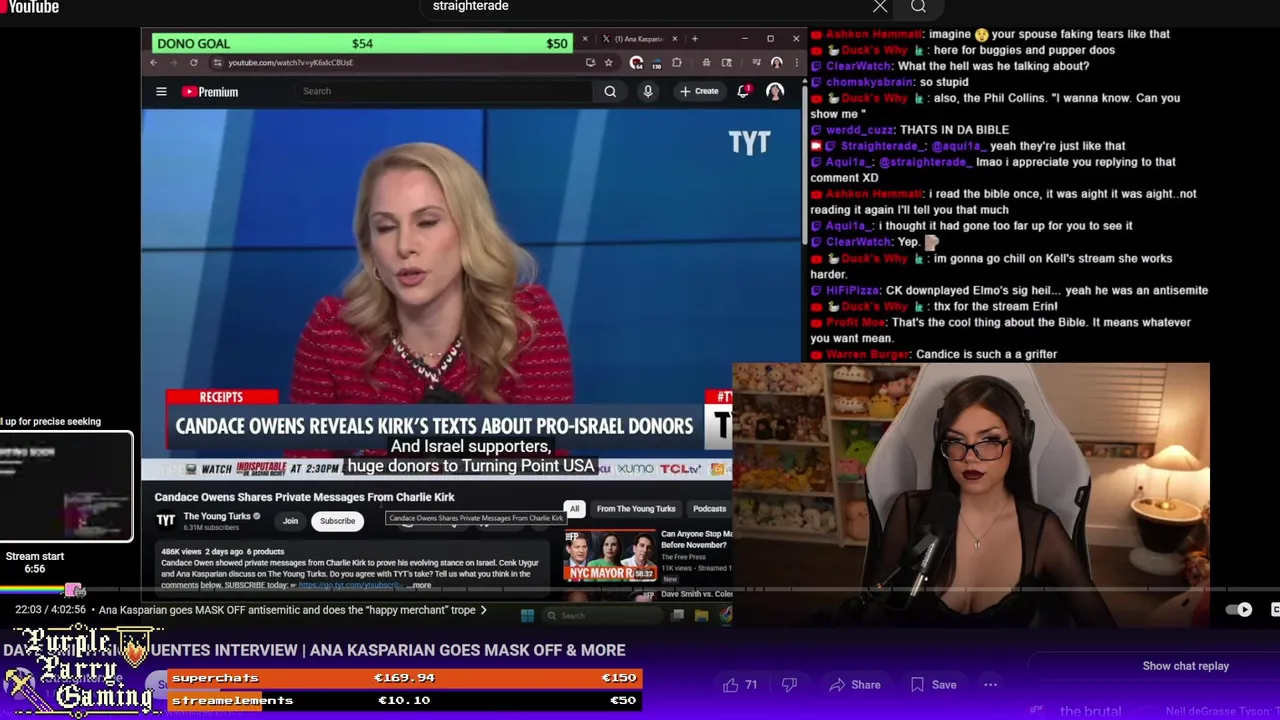Click the TYT watermark on the video
Image resolution: width=1280 pixels, height=720 pixels.
750,143
